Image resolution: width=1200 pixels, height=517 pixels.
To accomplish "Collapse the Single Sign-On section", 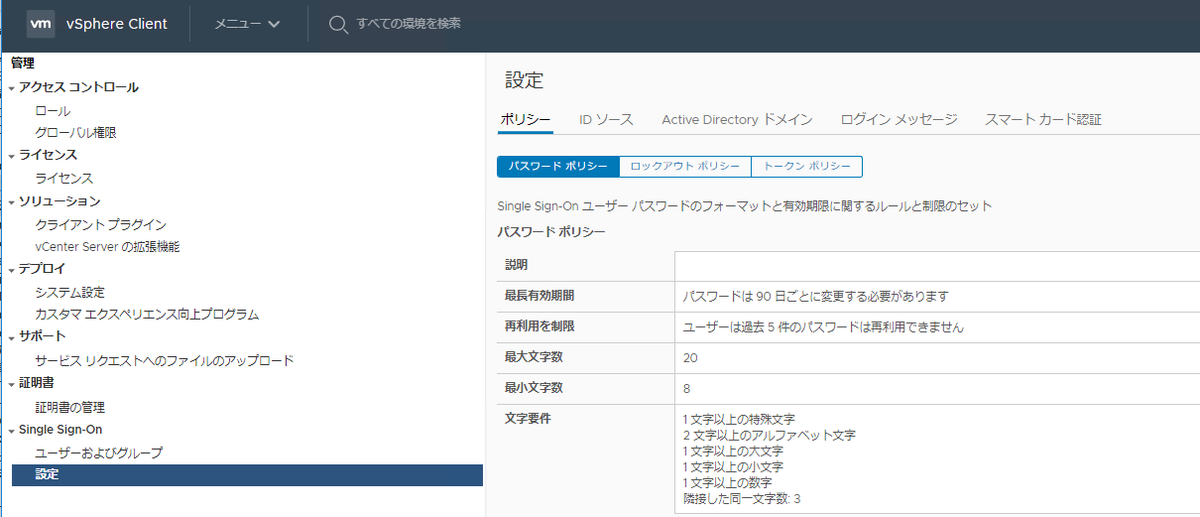I will coord(12,430).
